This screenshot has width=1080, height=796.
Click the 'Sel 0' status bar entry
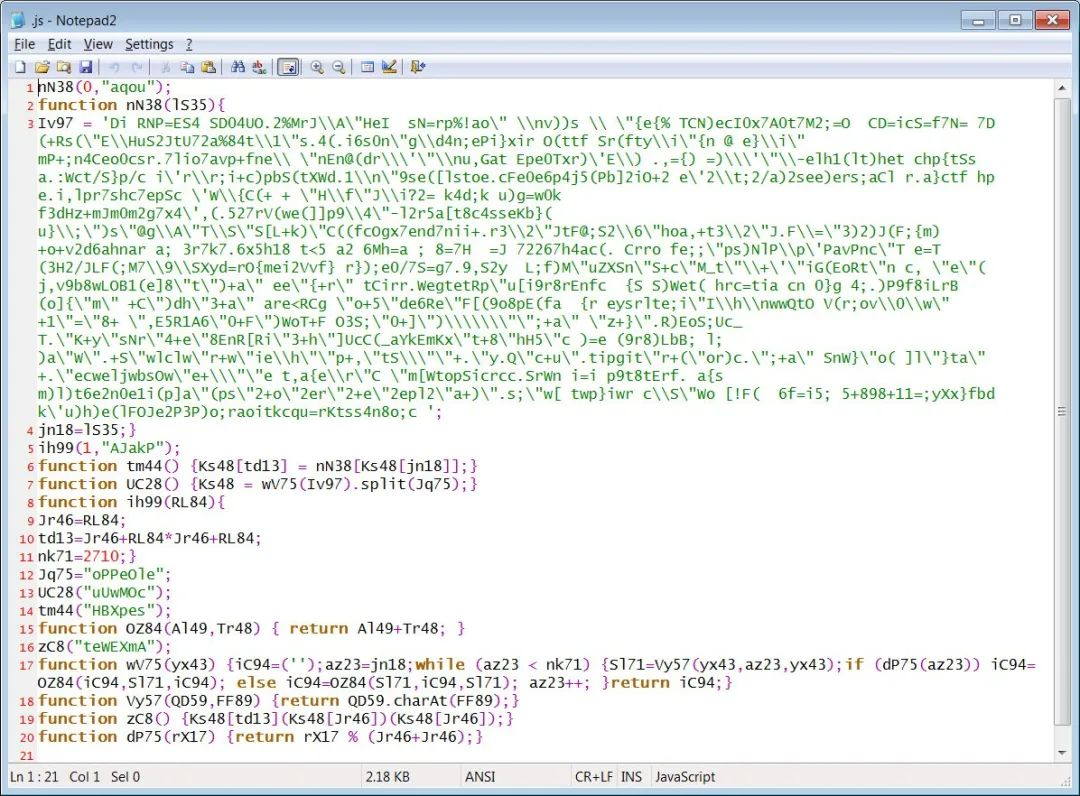coord(125,777)
